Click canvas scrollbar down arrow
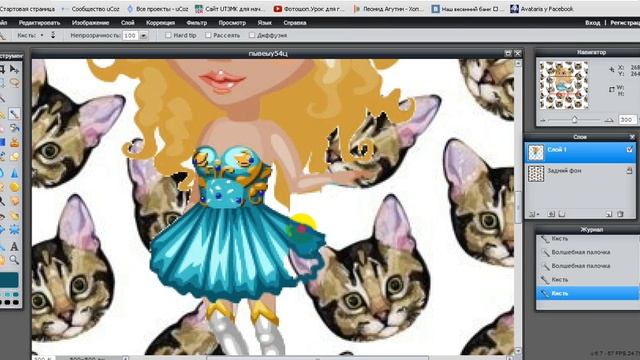The height and width of the screenshot is (360, 640). click(x=518, y=351)
